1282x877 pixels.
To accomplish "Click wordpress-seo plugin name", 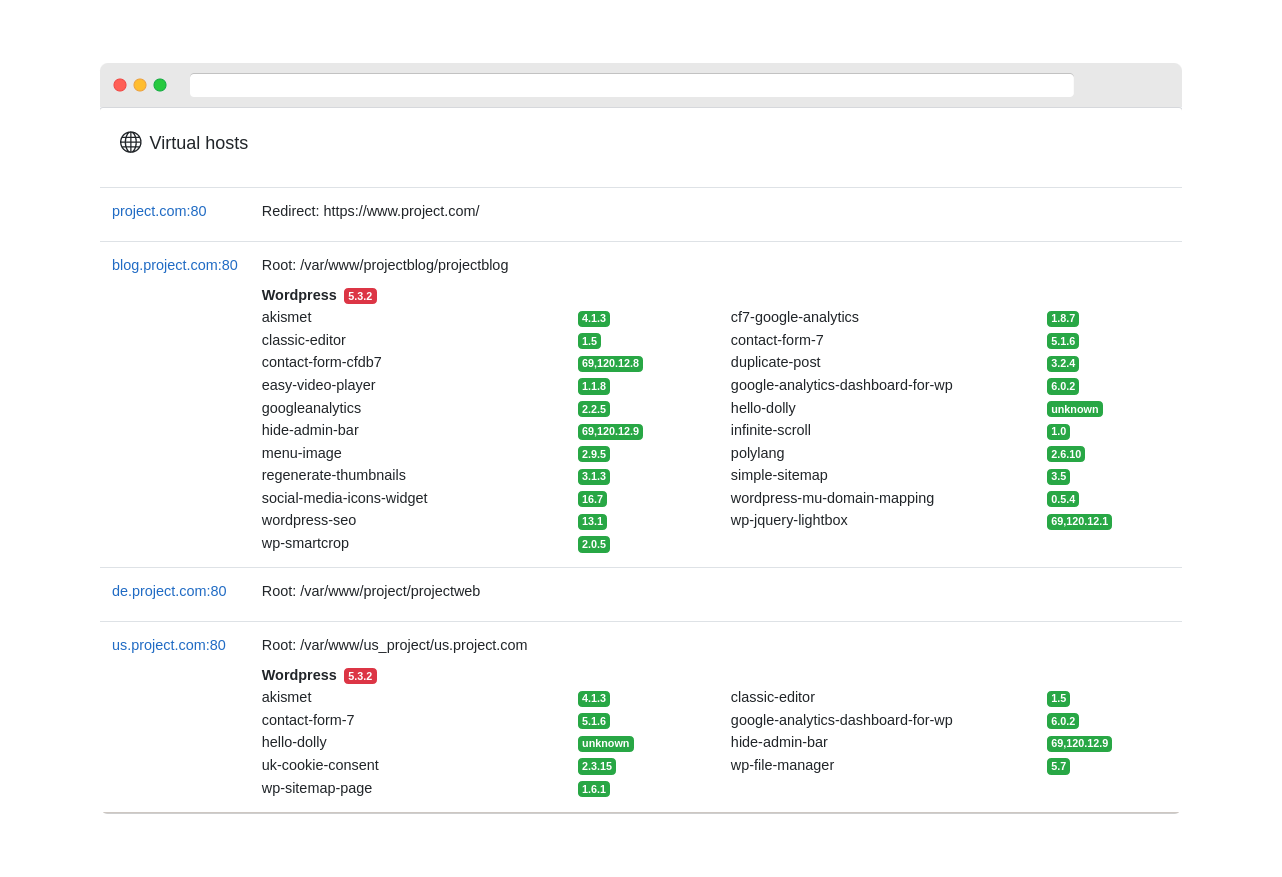I will click(x=309, y=520).
